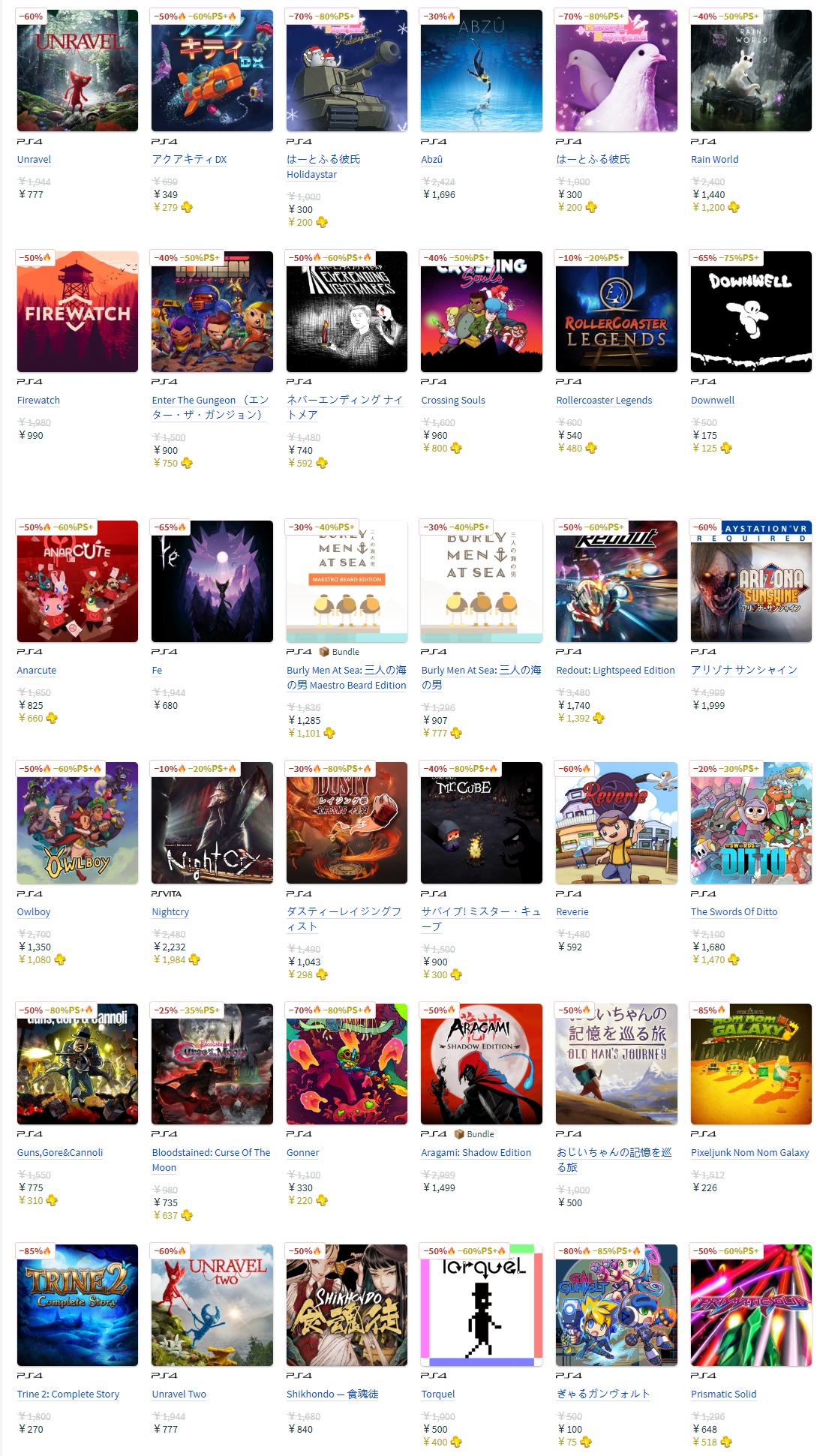Click the Reverie cover thumbnail
This screenshot has width=826, height=1456.
point(617,823)
